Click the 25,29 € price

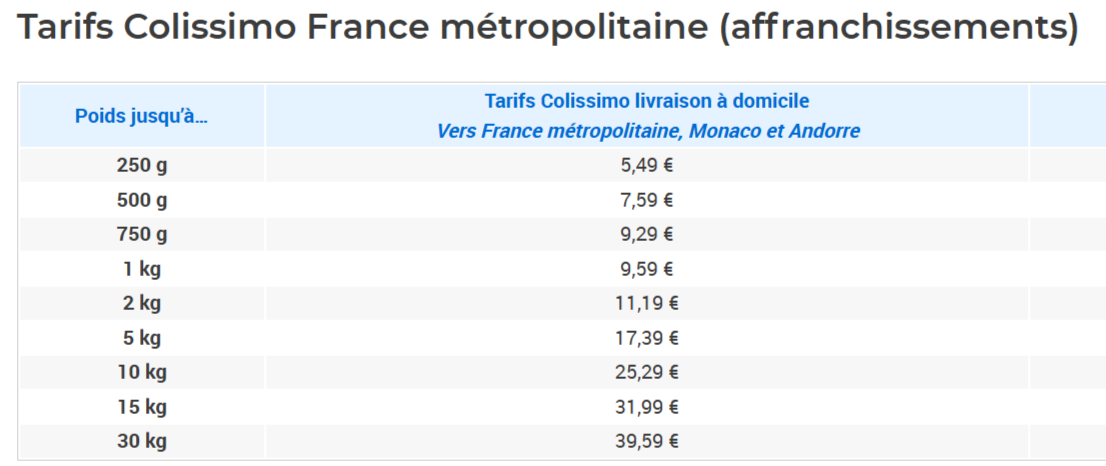[x=647, y=372]
